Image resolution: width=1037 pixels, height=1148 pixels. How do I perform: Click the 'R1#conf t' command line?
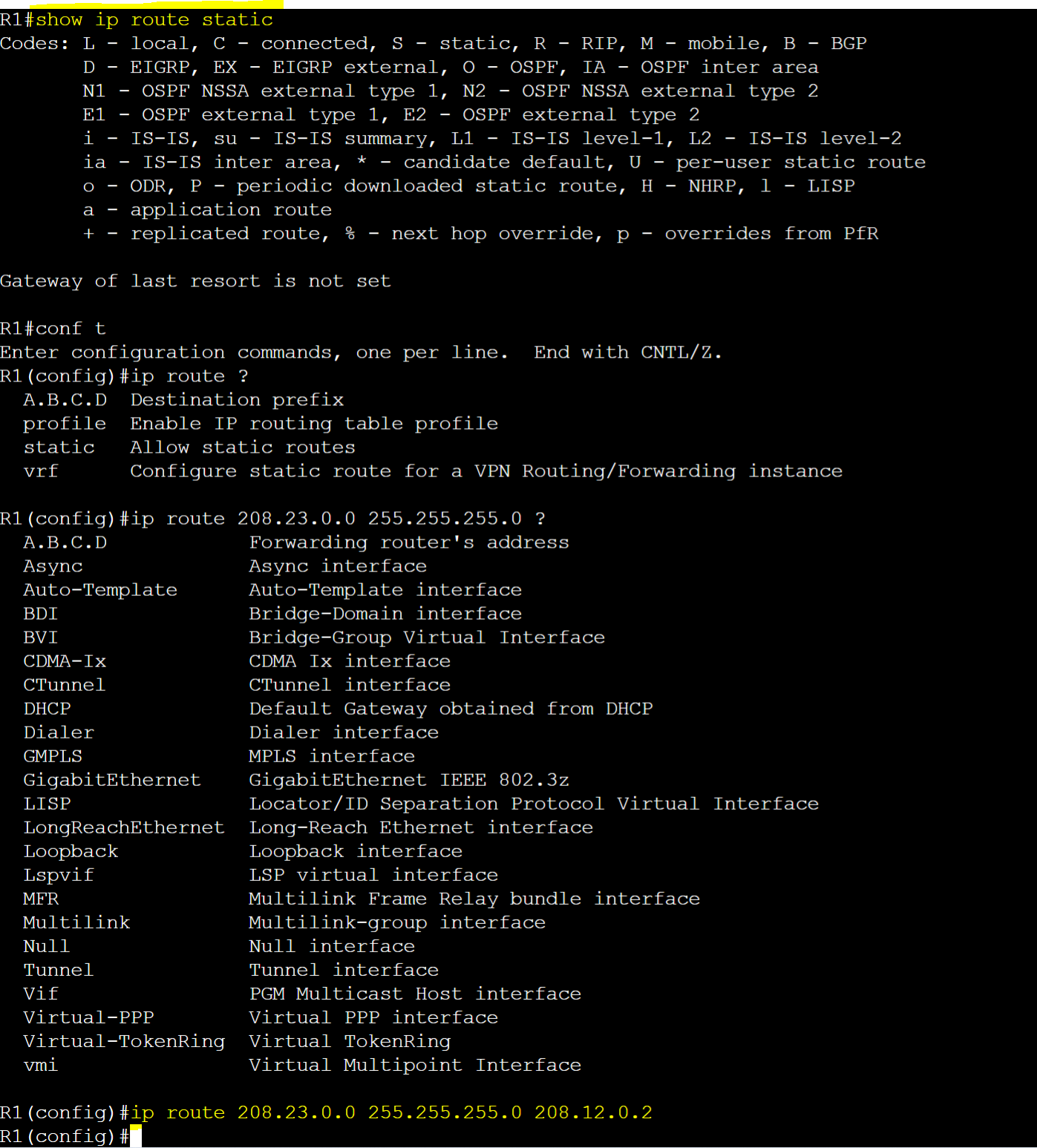[53, 329]
